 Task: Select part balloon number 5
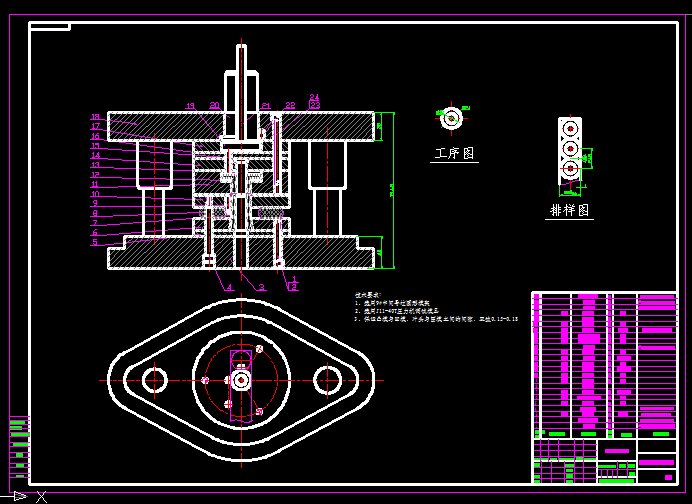pyautogui.click(x=95, y=242)
